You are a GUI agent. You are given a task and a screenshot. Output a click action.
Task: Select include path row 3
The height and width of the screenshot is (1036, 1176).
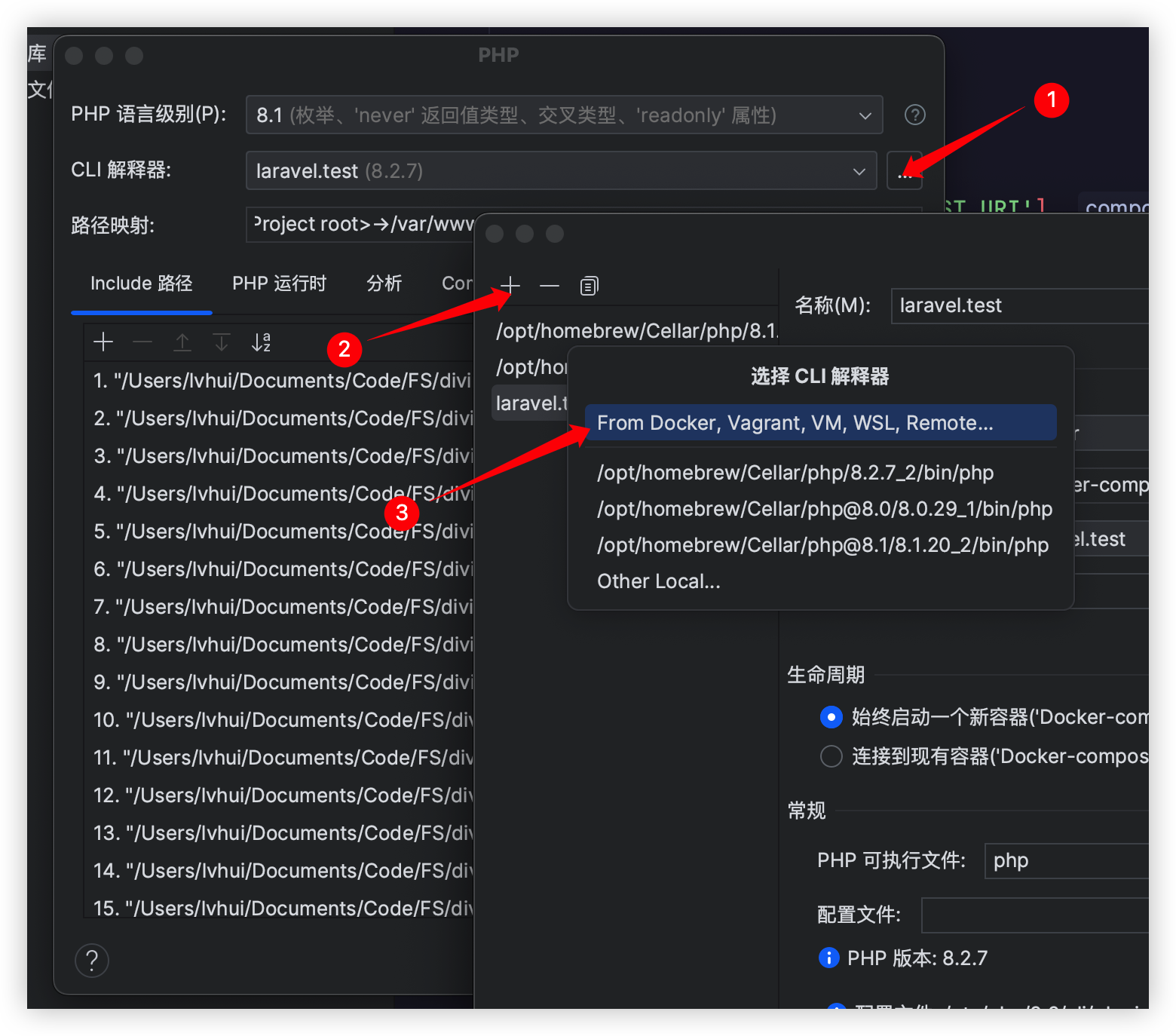(279, 456)
